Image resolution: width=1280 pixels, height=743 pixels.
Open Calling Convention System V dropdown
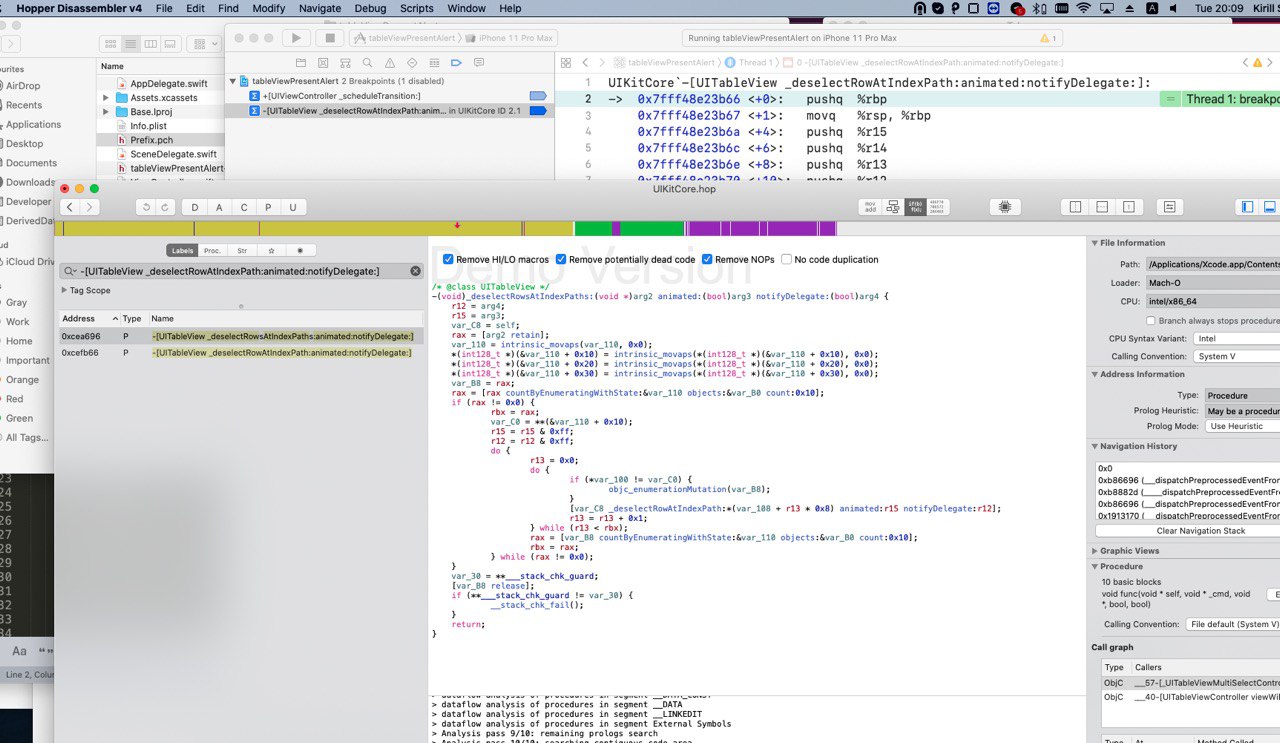pos(1235,356)
